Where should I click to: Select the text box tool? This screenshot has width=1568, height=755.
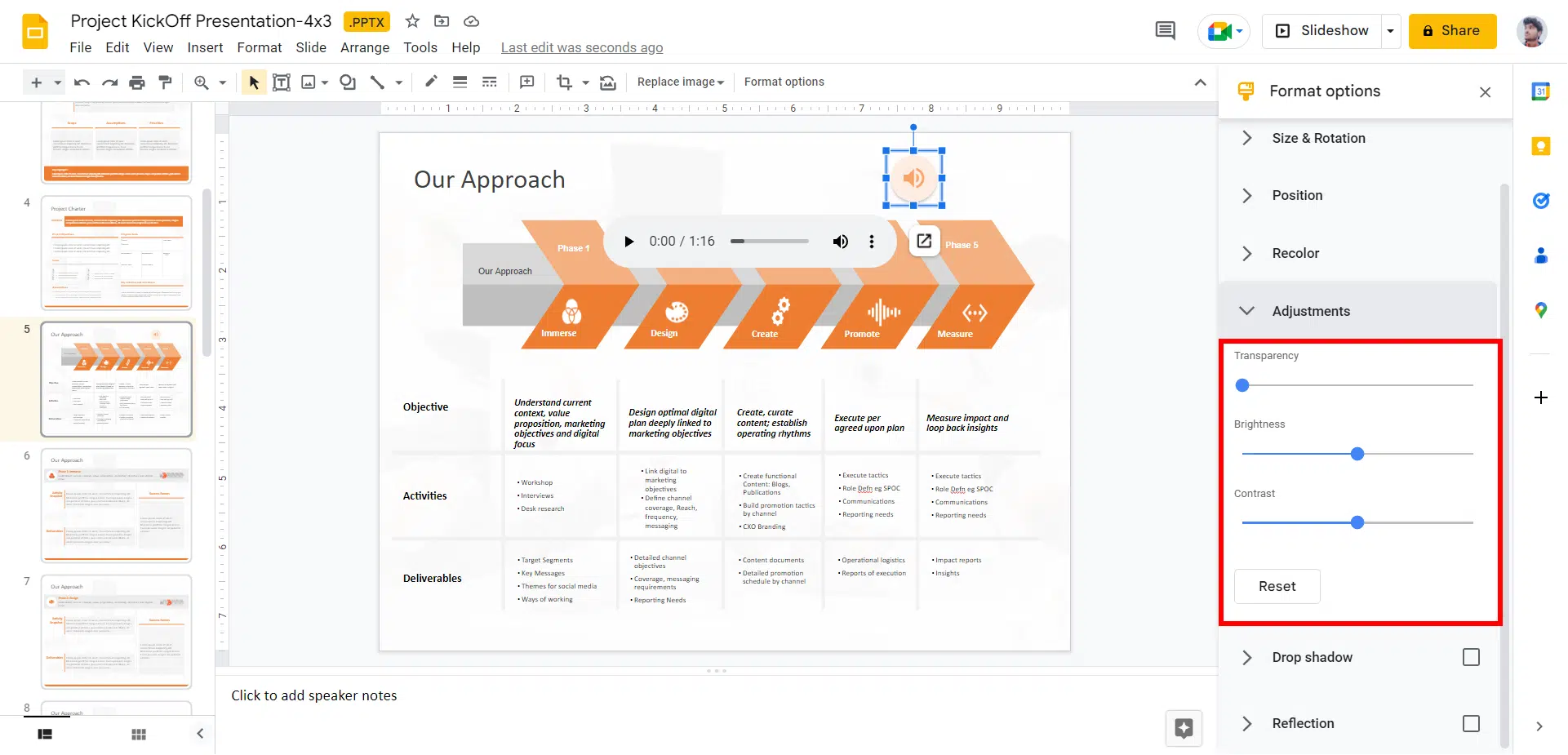click(x=281, y=82)
